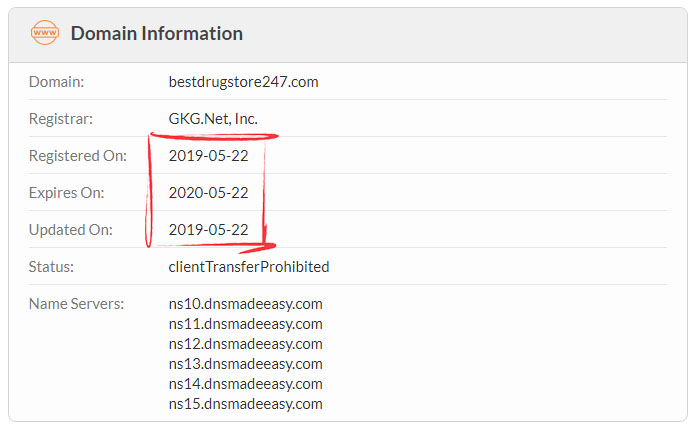Click the Registrar: field label
This screenshot has width=695, height=429.
coord(61,119)
